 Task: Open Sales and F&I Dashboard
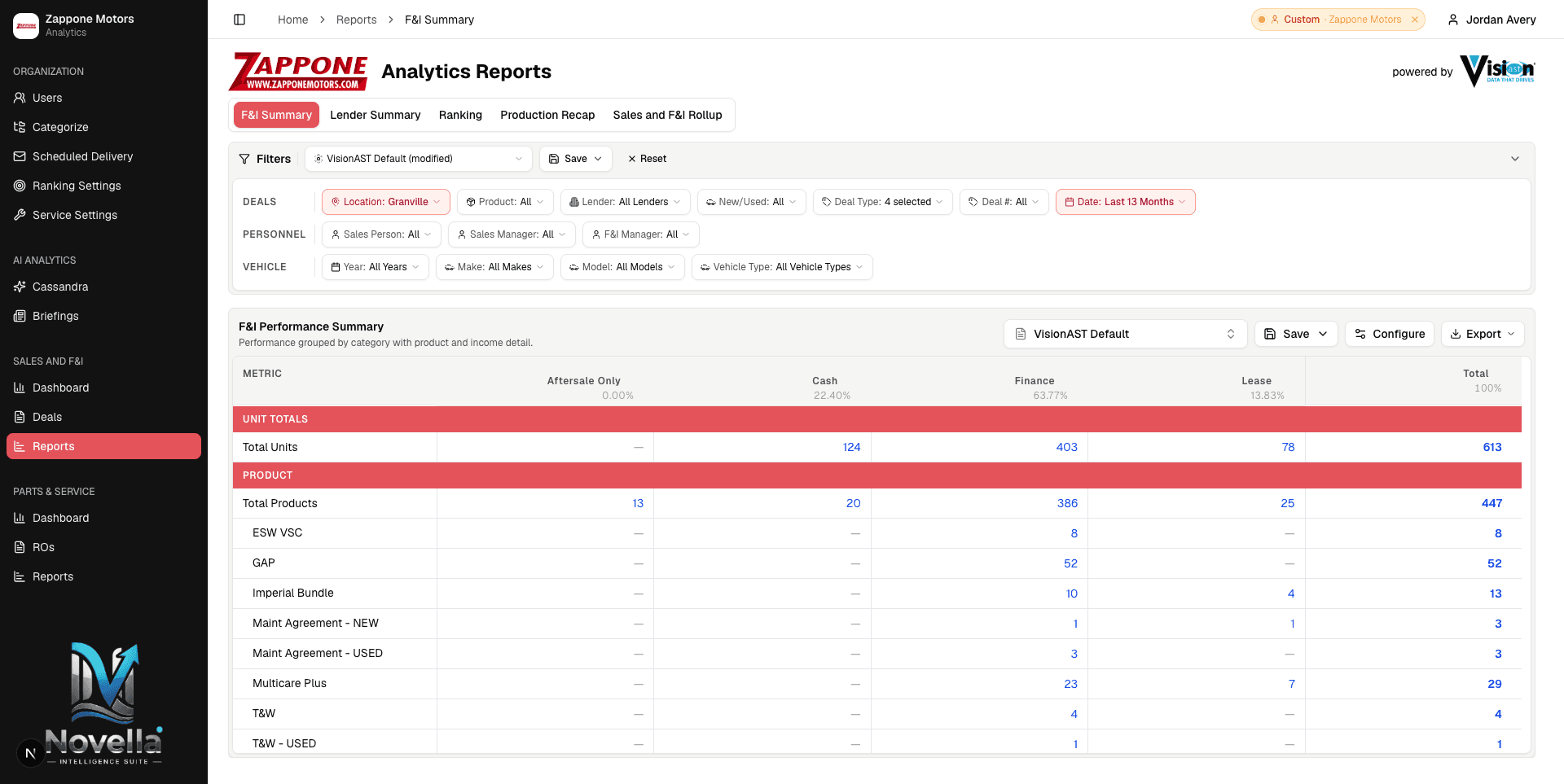103,388
